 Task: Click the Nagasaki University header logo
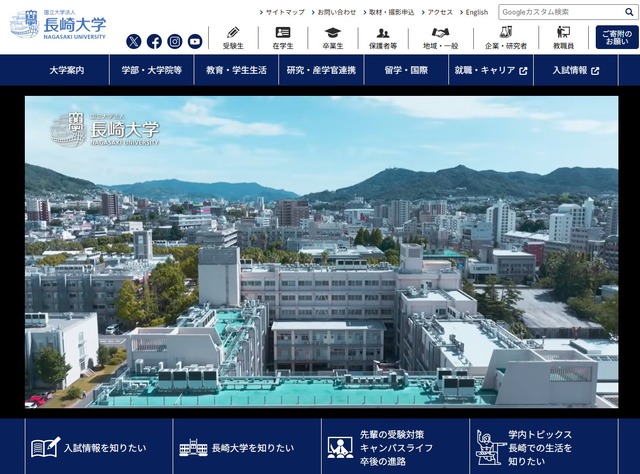point(58,24)
